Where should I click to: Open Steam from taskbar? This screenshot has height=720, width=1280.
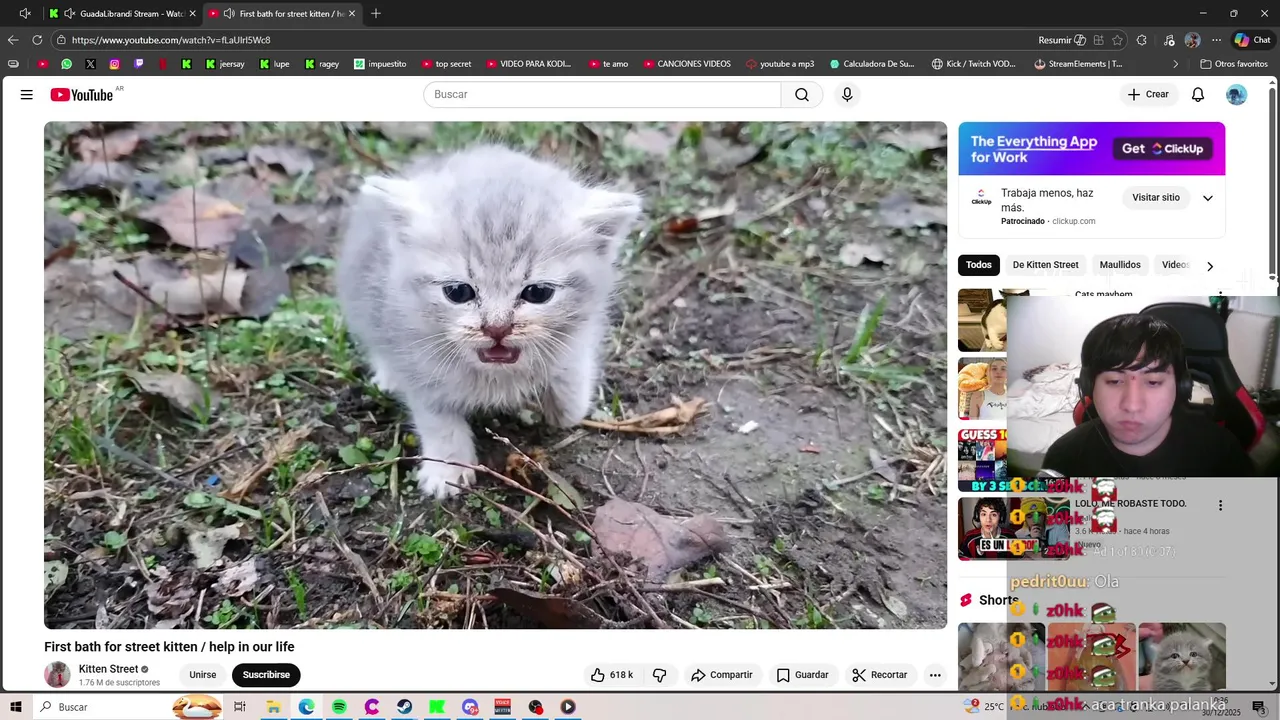pyautogui.click(x=404, y=707)
